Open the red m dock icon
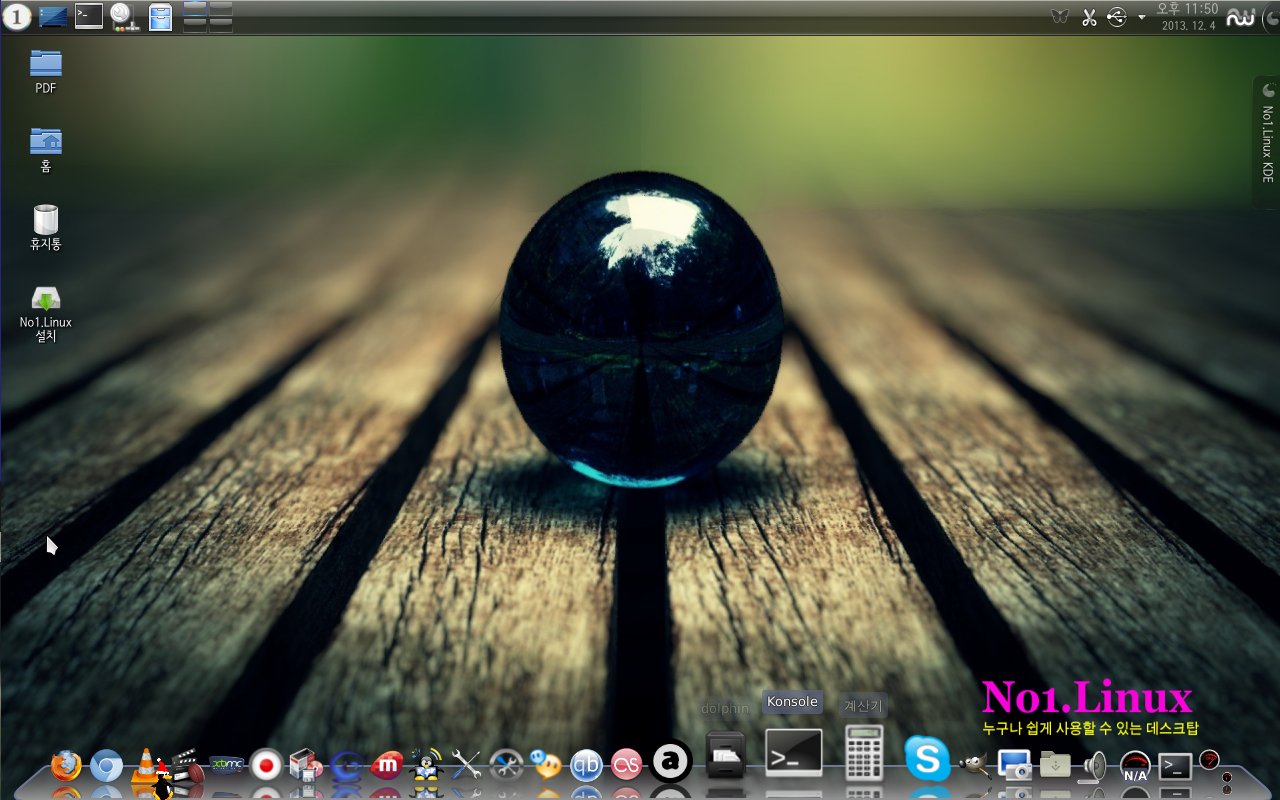This screenshot has width=1280, height=800. click(386, 766)
